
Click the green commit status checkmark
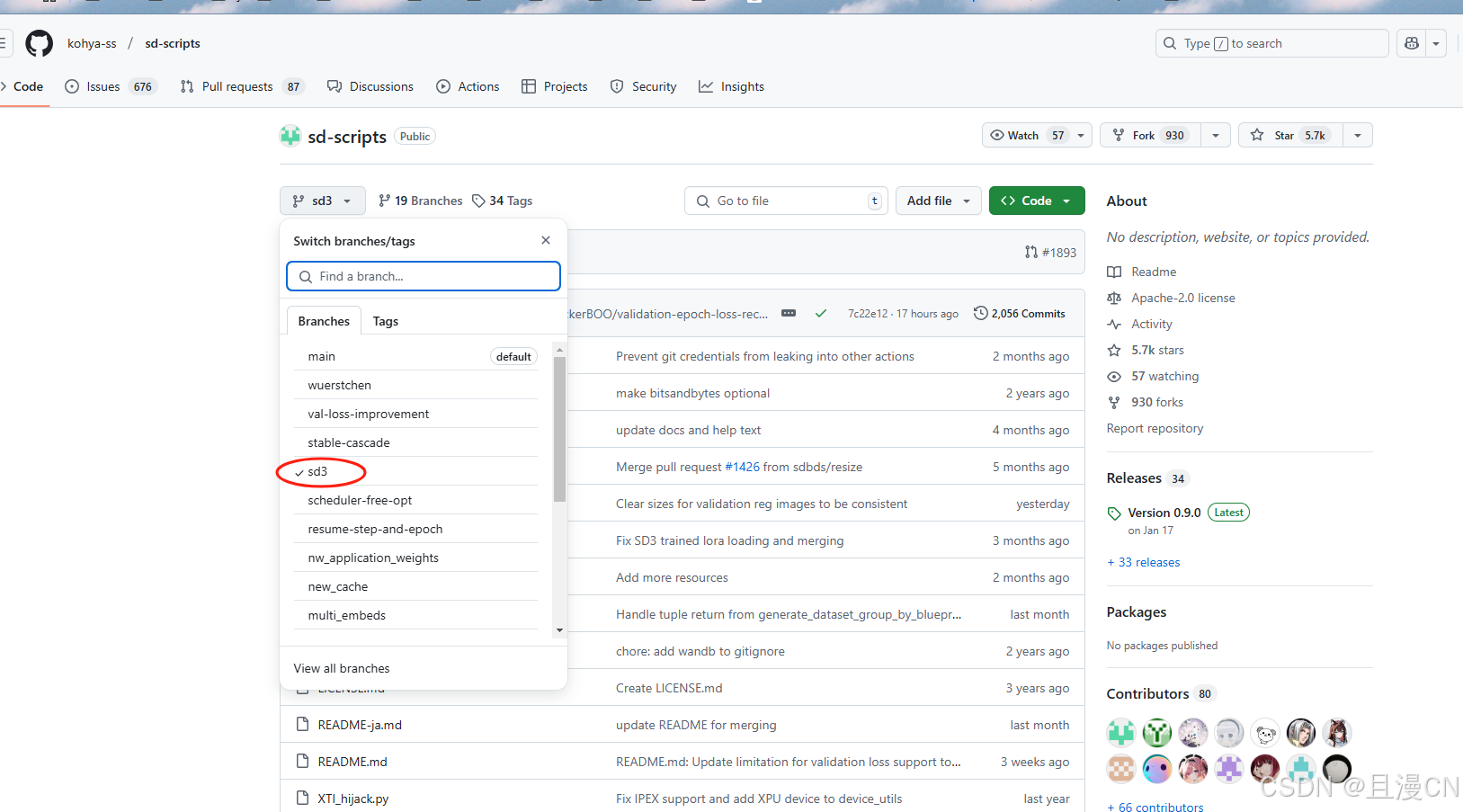[x=820, y=314]
